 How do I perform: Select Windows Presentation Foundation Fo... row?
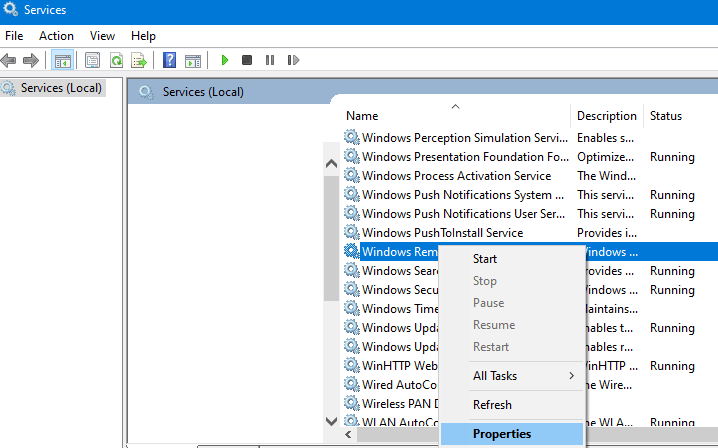coord(465,157)
